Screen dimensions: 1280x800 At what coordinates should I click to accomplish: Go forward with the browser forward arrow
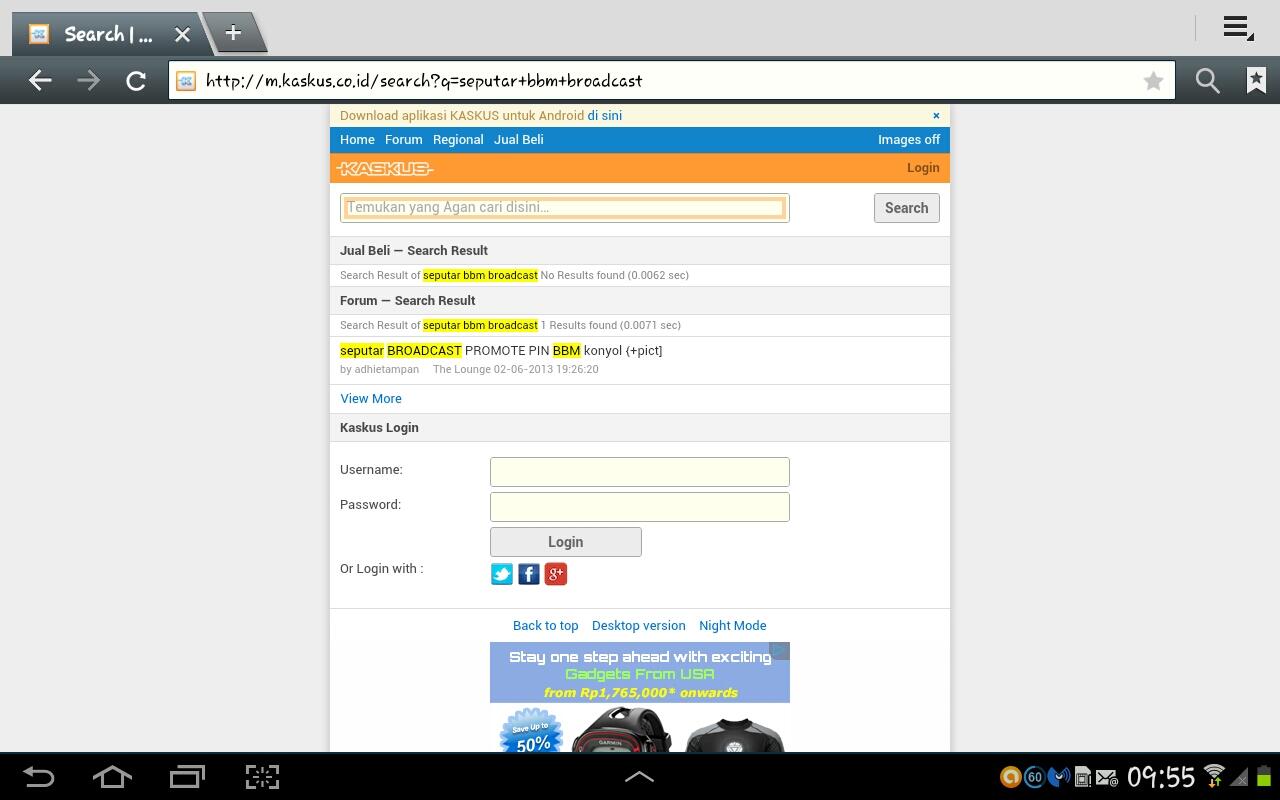click(x=88, y=81)
